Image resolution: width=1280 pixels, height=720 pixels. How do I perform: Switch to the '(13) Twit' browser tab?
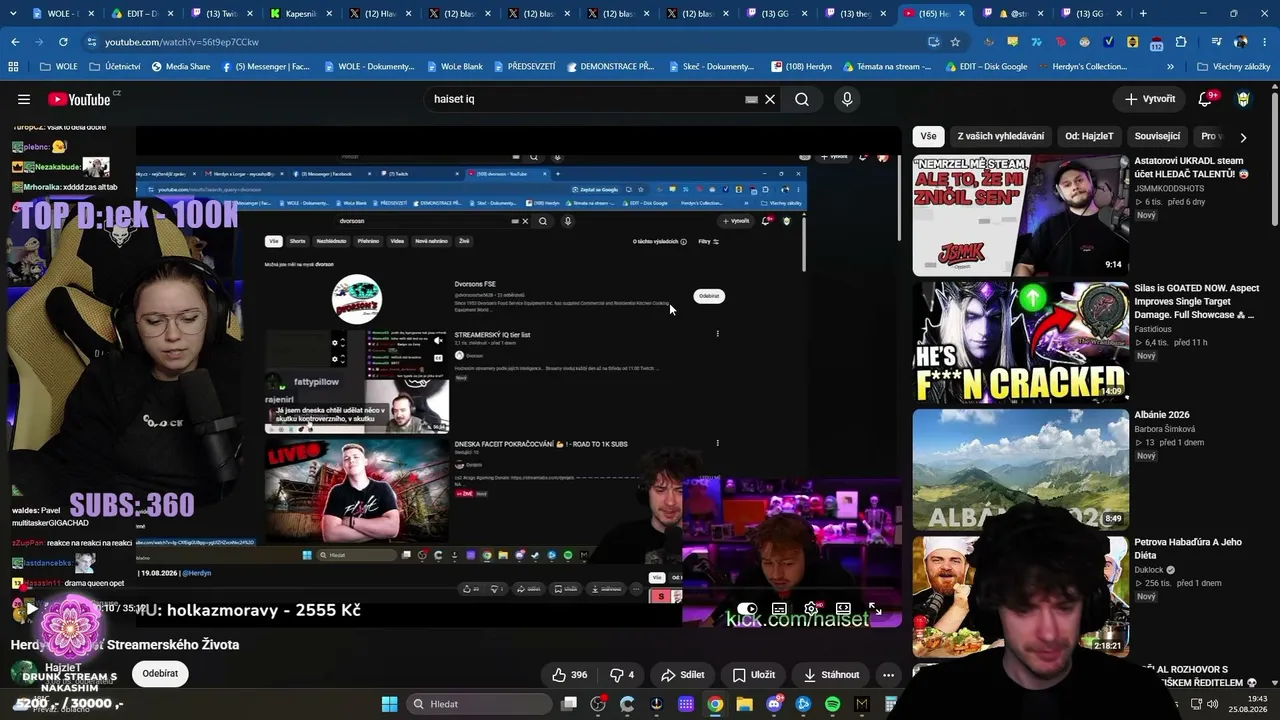point(220,14)
